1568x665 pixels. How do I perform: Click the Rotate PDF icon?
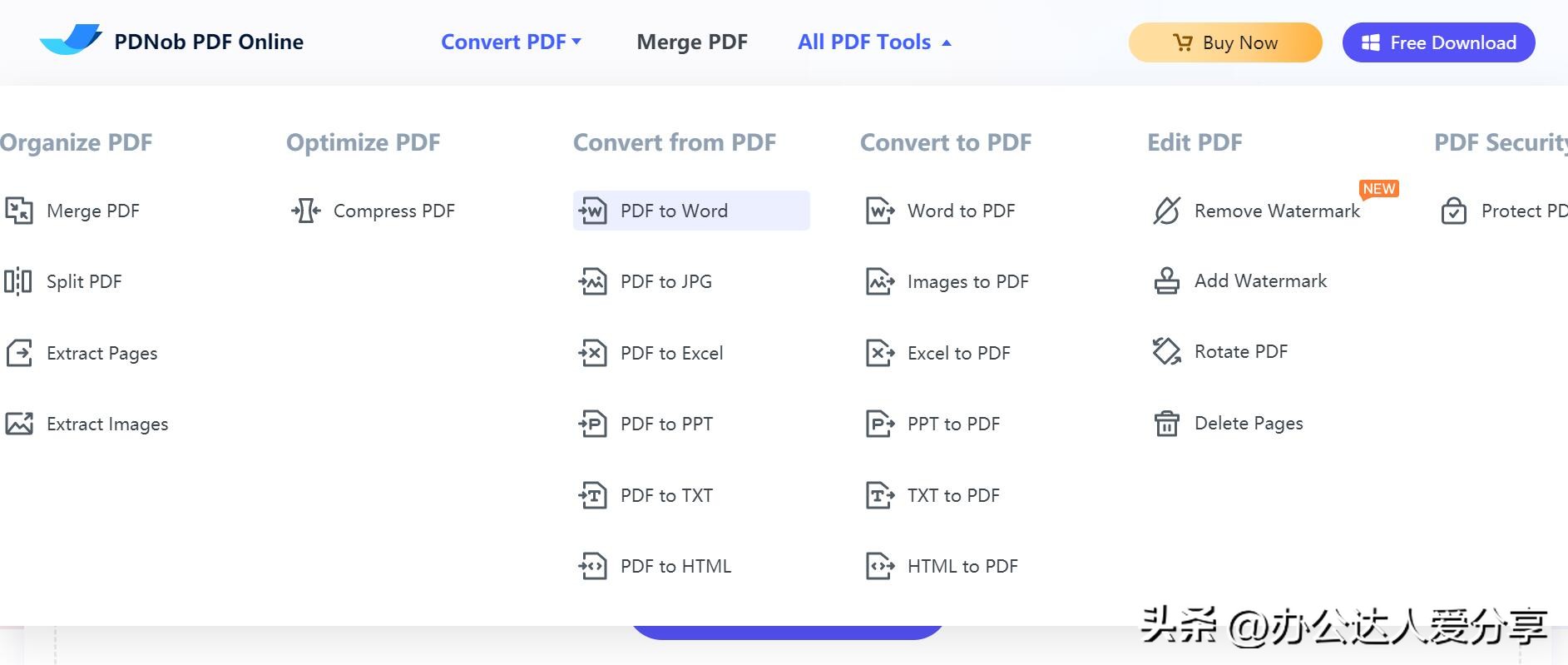(1166, 351)
